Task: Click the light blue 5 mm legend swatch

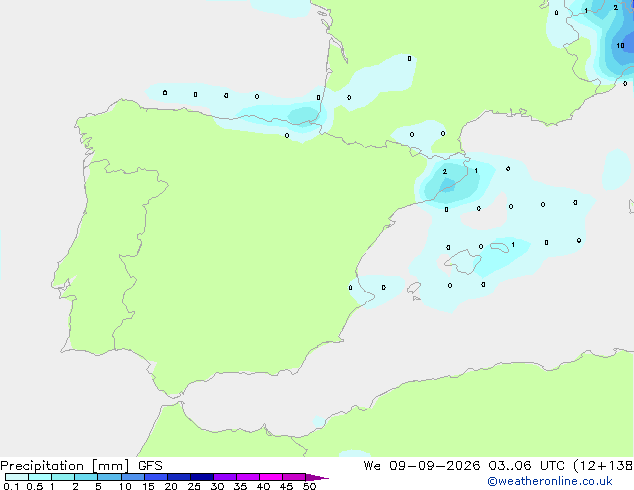Action: click(x=109, y=477)
